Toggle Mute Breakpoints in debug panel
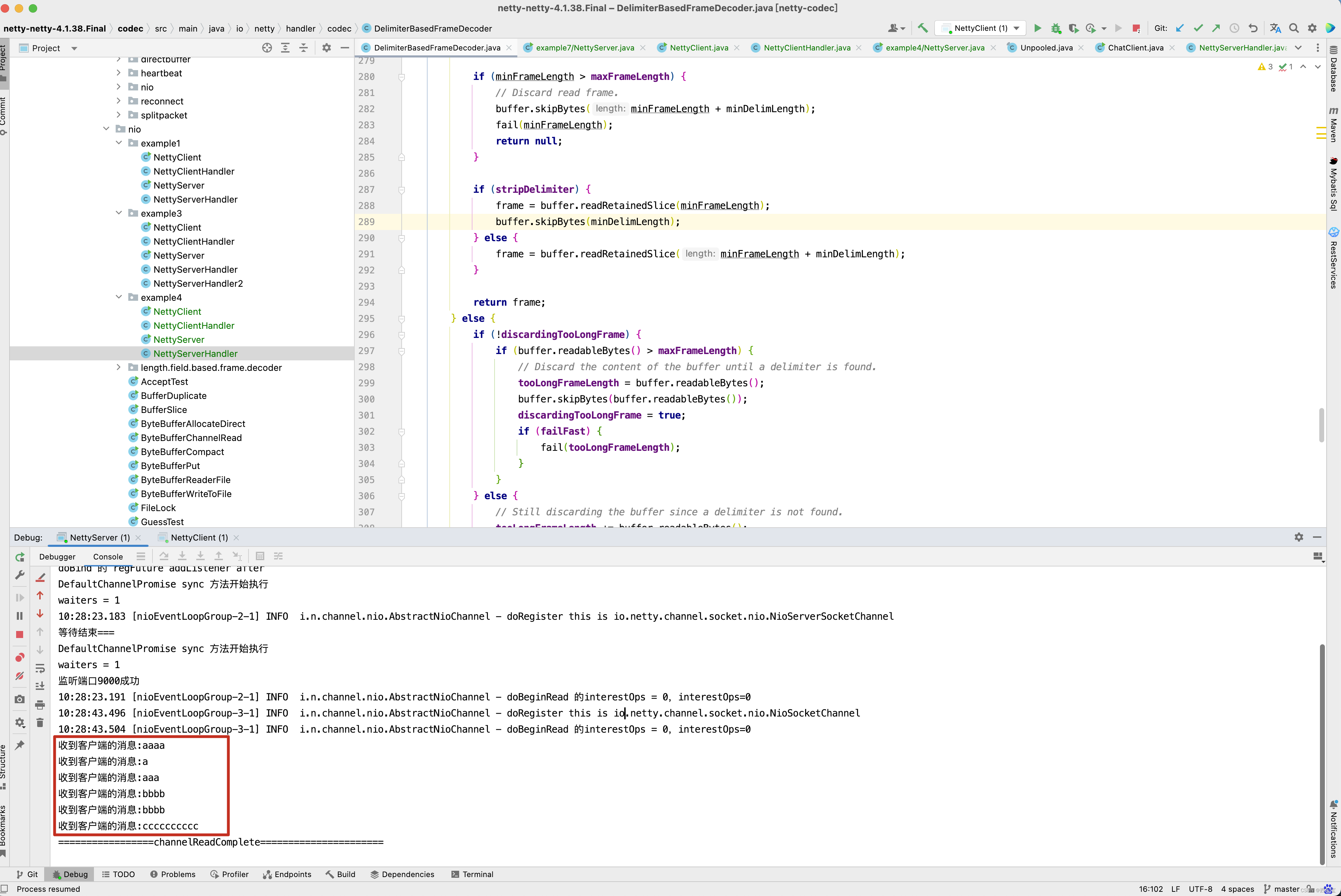Viewport: 1341px width, 896px height. [19, 676]
